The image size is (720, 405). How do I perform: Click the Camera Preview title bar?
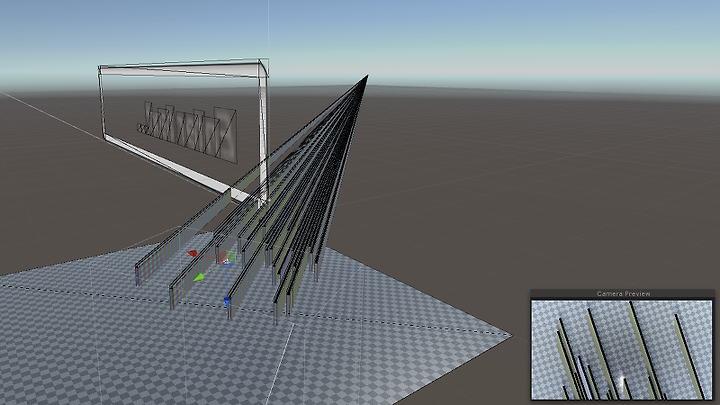(623, 293)
